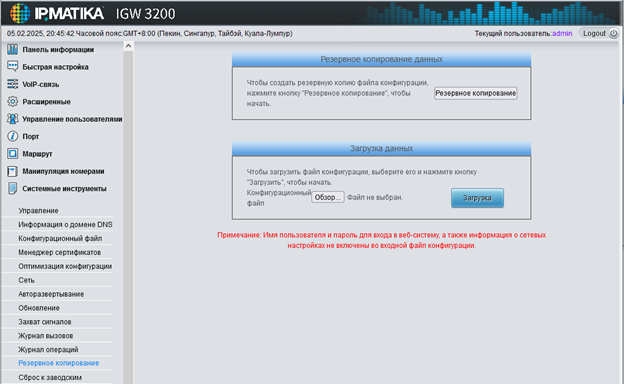Click the Быстрая настройка chat icon
The height and width of the screenshot is (384, 624).
click(12, 66)
